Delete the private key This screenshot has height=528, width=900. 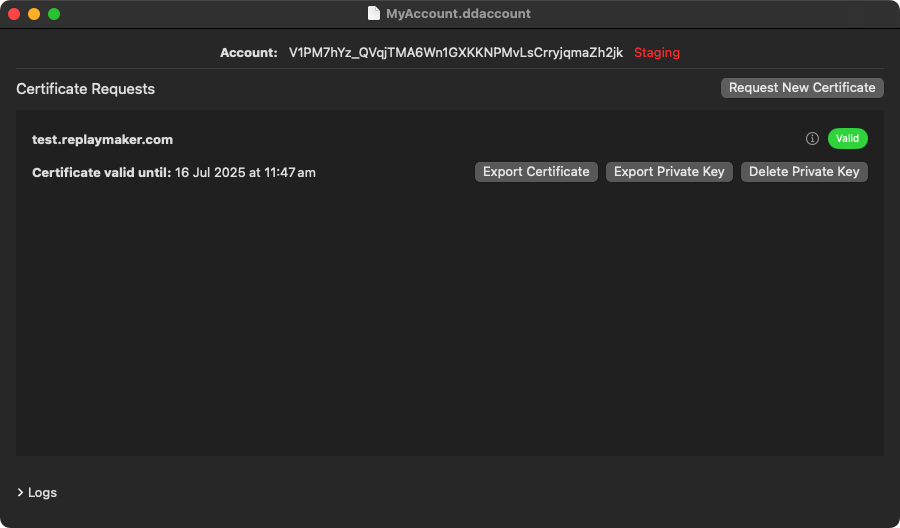[804, 172]
